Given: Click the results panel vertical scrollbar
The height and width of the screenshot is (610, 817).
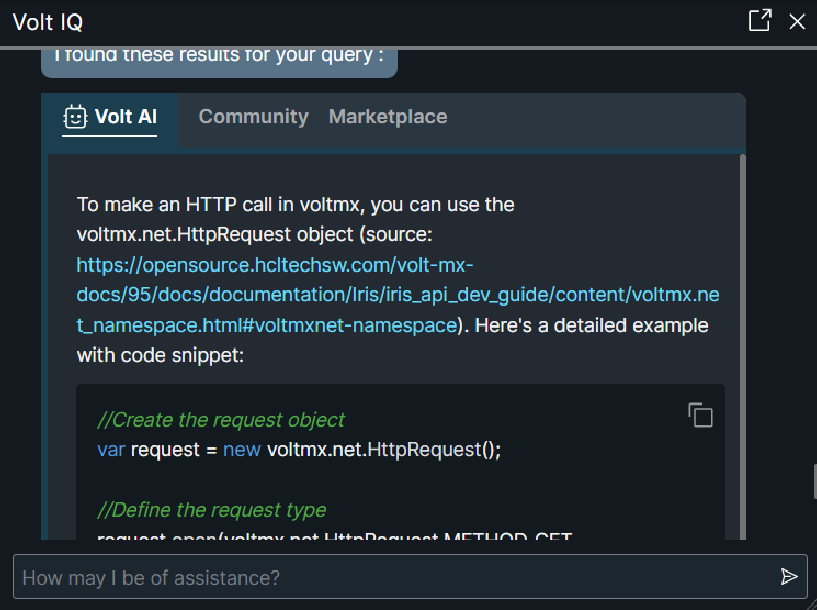Looking at the screenshot, I should [x=742, y=340].
